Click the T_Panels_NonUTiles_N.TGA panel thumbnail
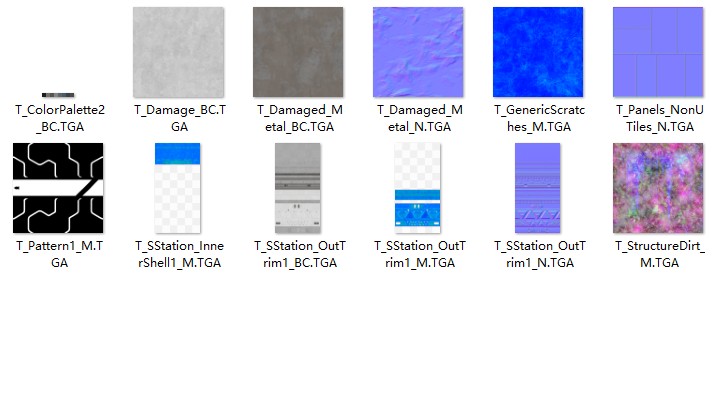720x405 pixels. tap(658, 52)
